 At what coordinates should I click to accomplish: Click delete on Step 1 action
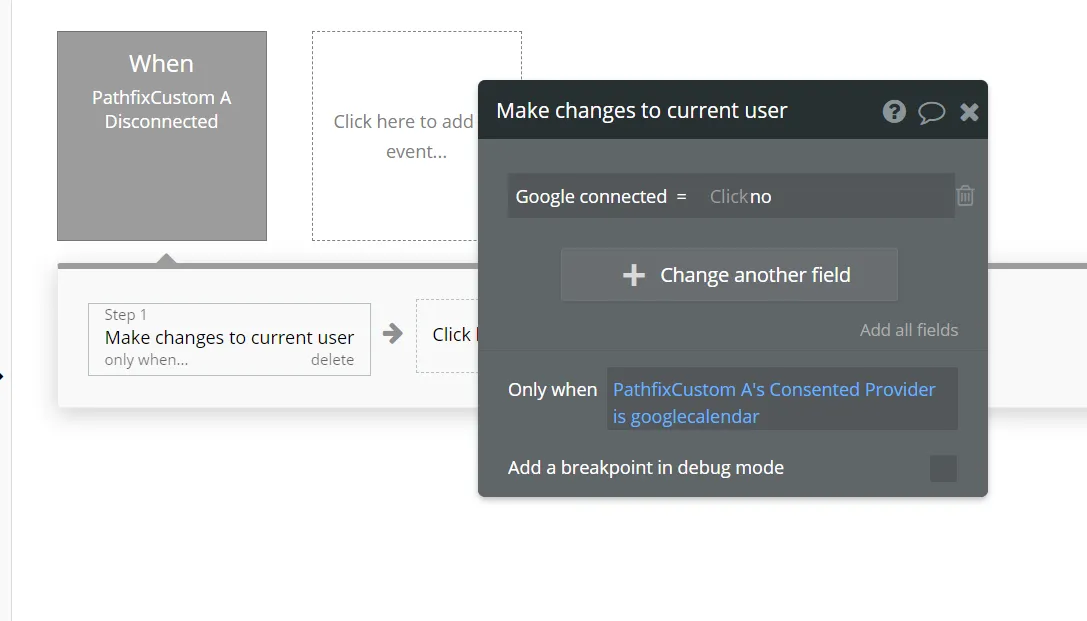click(332, 360)
